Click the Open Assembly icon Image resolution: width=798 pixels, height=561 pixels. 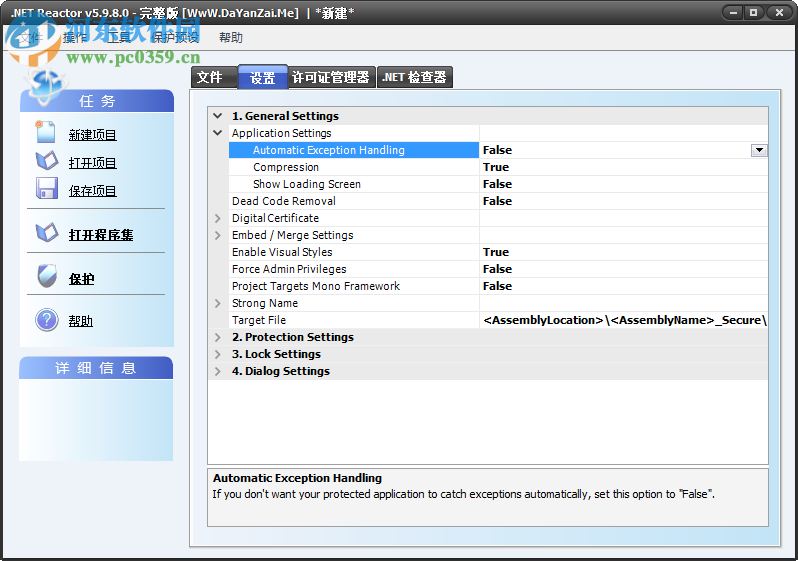tap(47, 233)
